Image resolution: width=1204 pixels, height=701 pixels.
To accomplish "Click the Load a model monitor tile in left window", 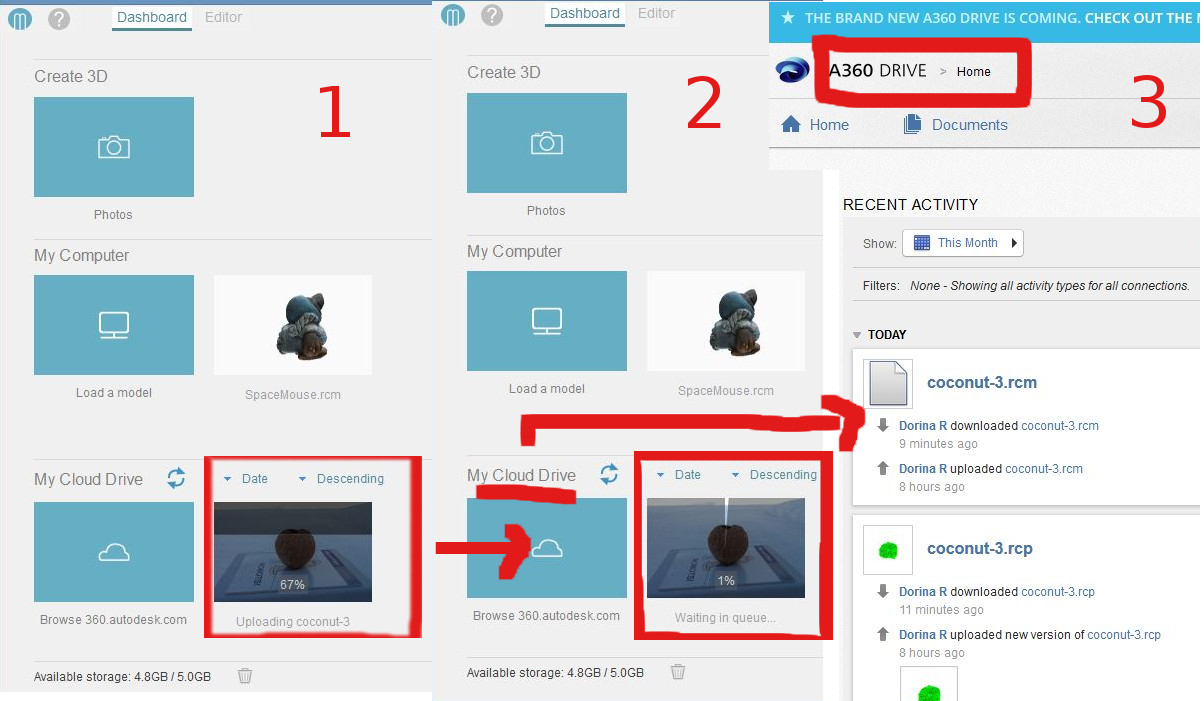I will (114, 325).
